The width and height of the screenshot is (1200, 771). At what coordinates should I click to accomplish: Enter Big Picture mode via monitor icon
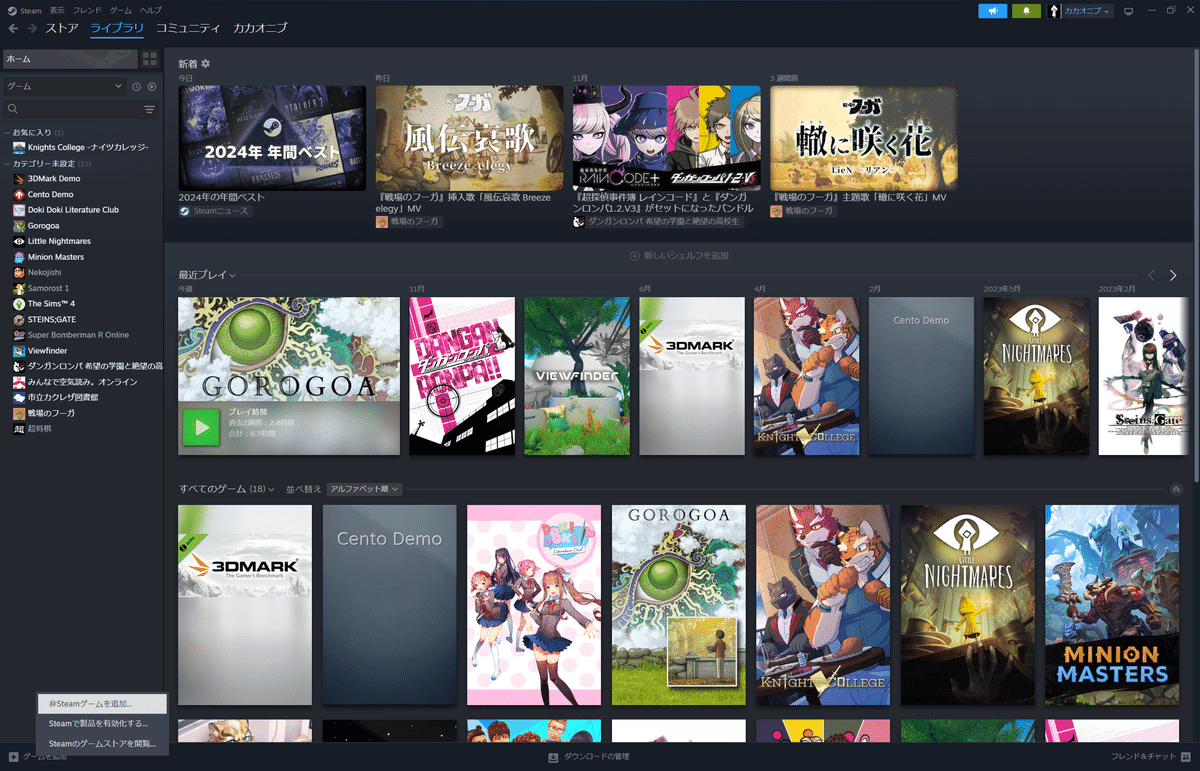[x=1128, y=11]
